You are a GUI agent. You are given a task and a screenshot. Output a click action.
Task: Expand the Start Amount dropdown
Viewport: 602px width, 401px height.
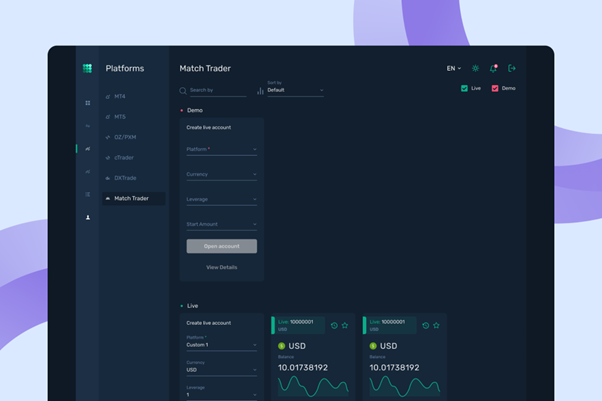tap(222, 224)
